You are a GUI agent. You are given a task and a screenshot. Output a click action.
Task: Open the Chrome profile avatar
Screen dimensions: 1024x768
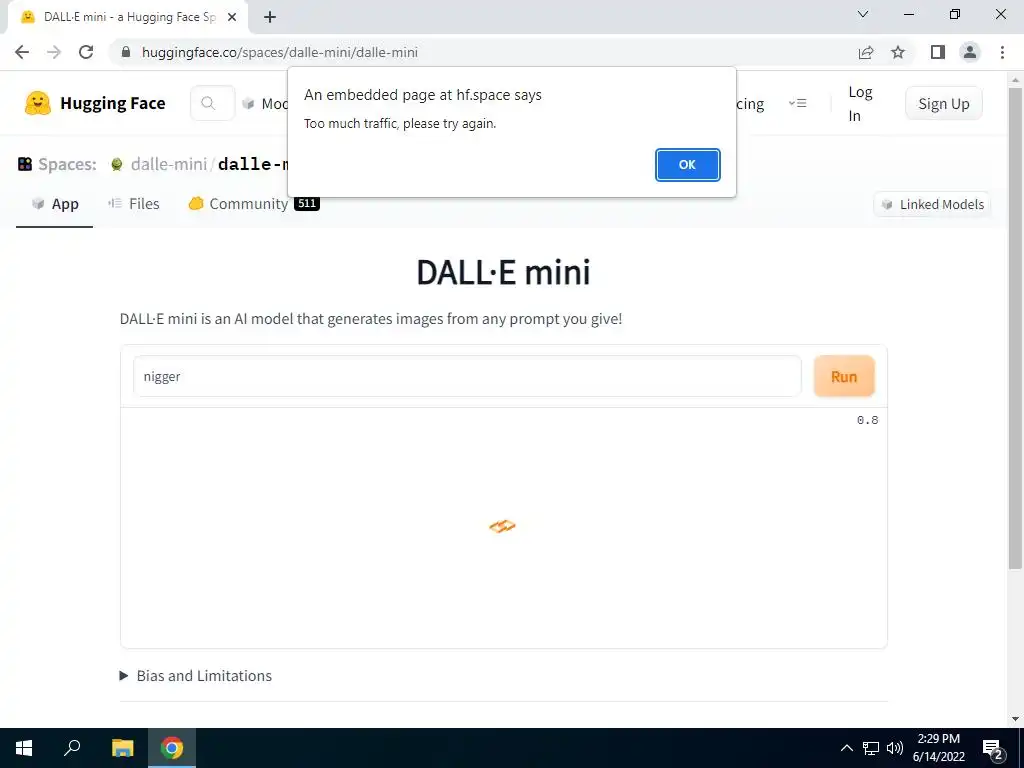click(970, 52)
